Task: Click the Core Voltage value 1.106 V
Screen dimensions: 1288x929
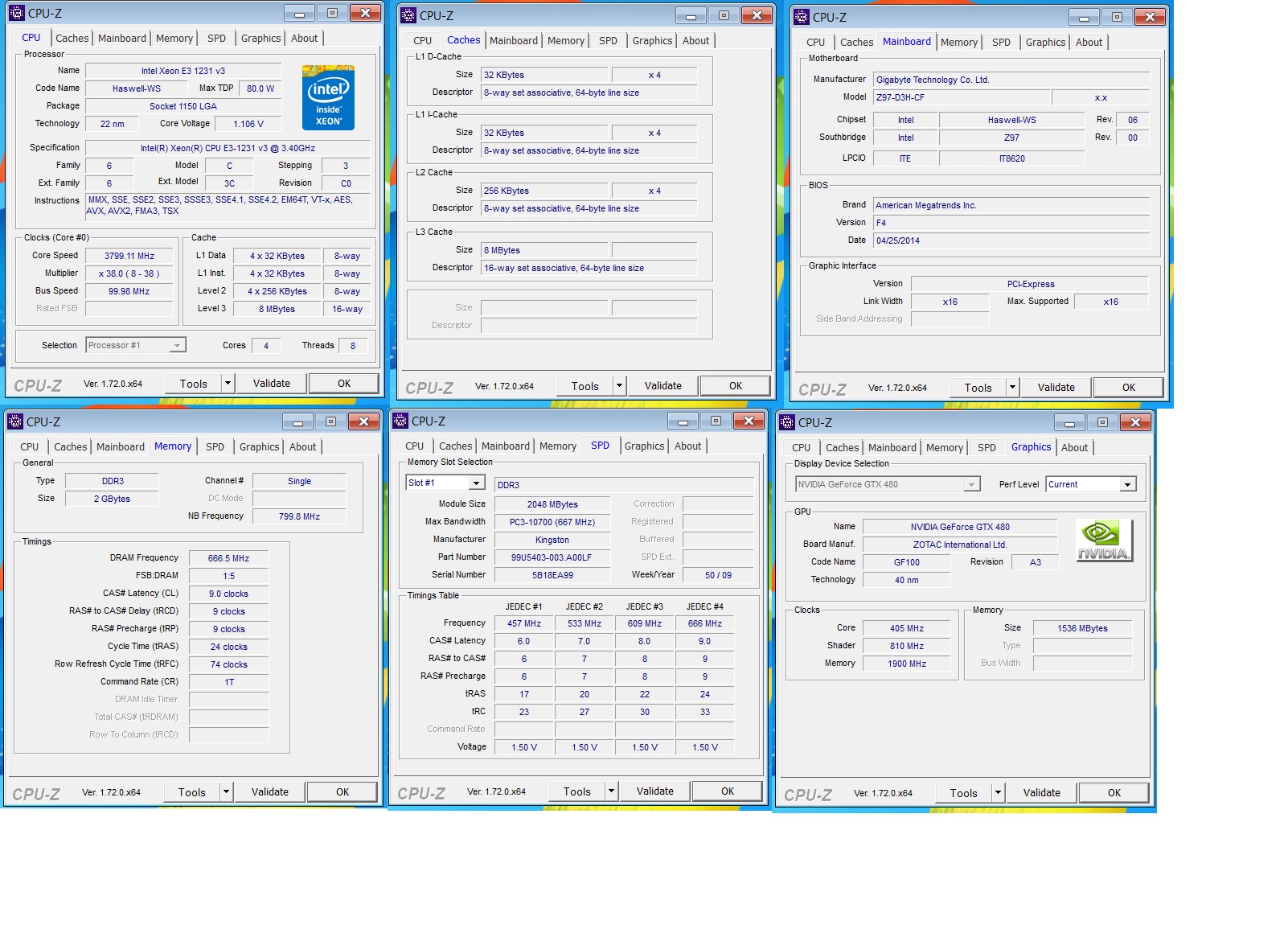Action: coord(248,124)
